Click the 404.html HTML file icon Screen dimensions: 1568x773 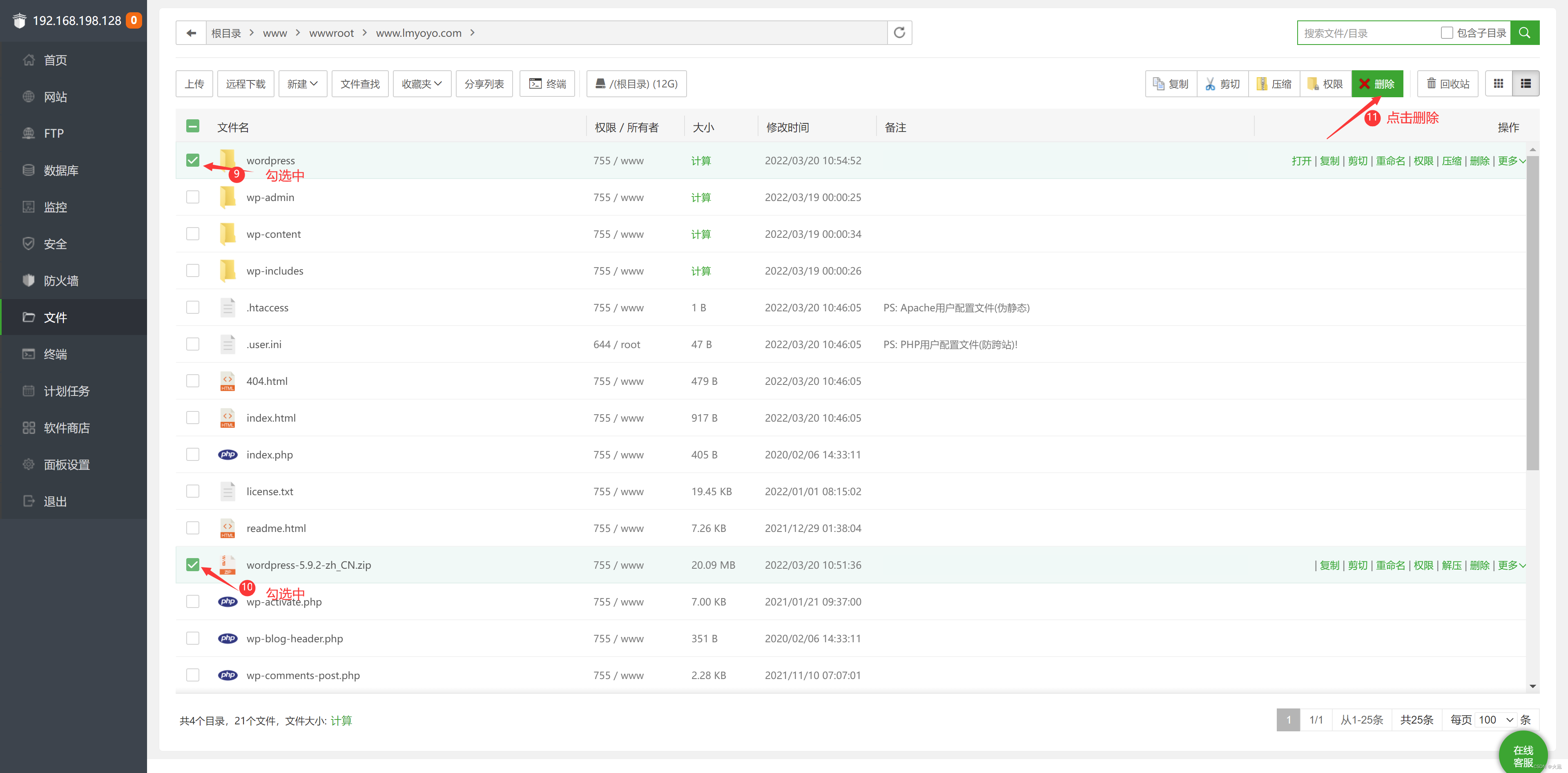tap(228, 381)
